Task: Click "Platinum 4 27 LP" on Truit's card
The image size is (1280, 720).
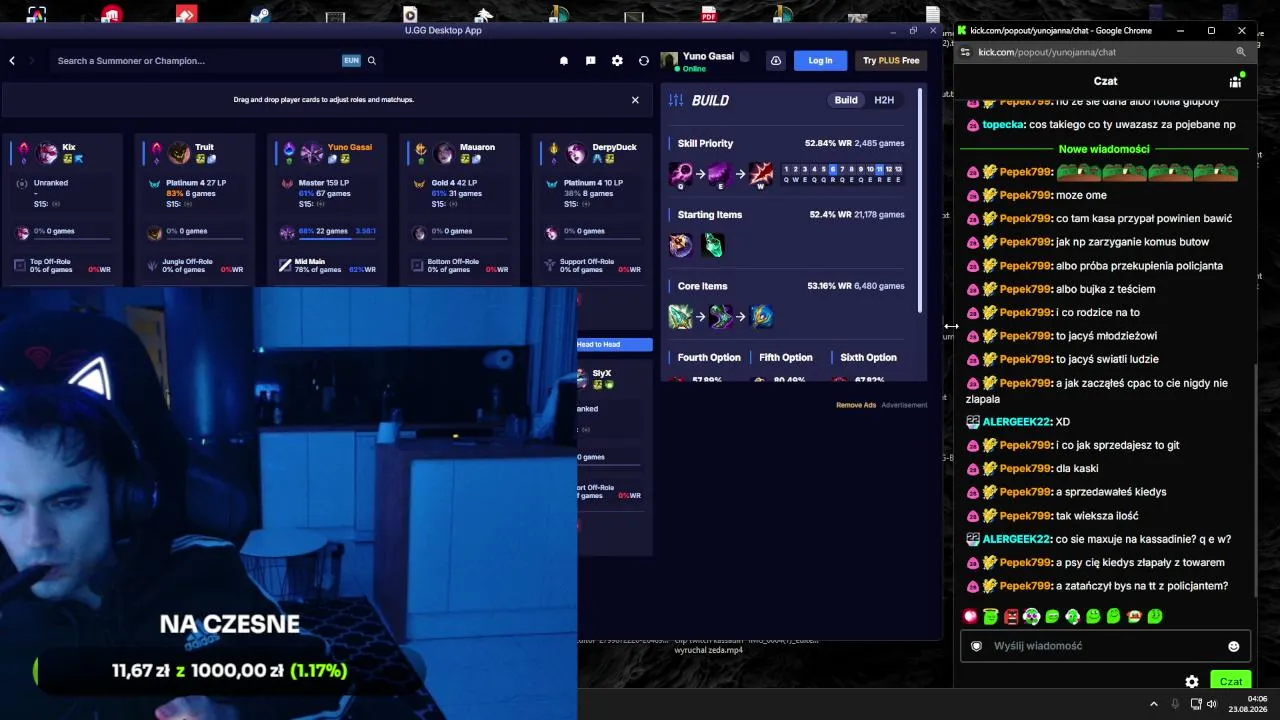Action: 196,183
